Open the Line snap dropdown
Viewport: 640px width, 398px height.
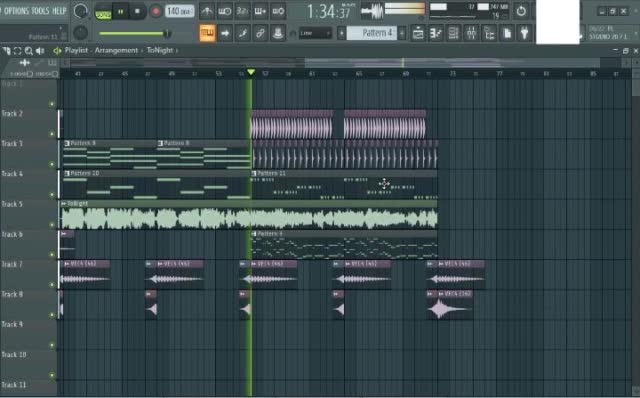tap(315, 33)
